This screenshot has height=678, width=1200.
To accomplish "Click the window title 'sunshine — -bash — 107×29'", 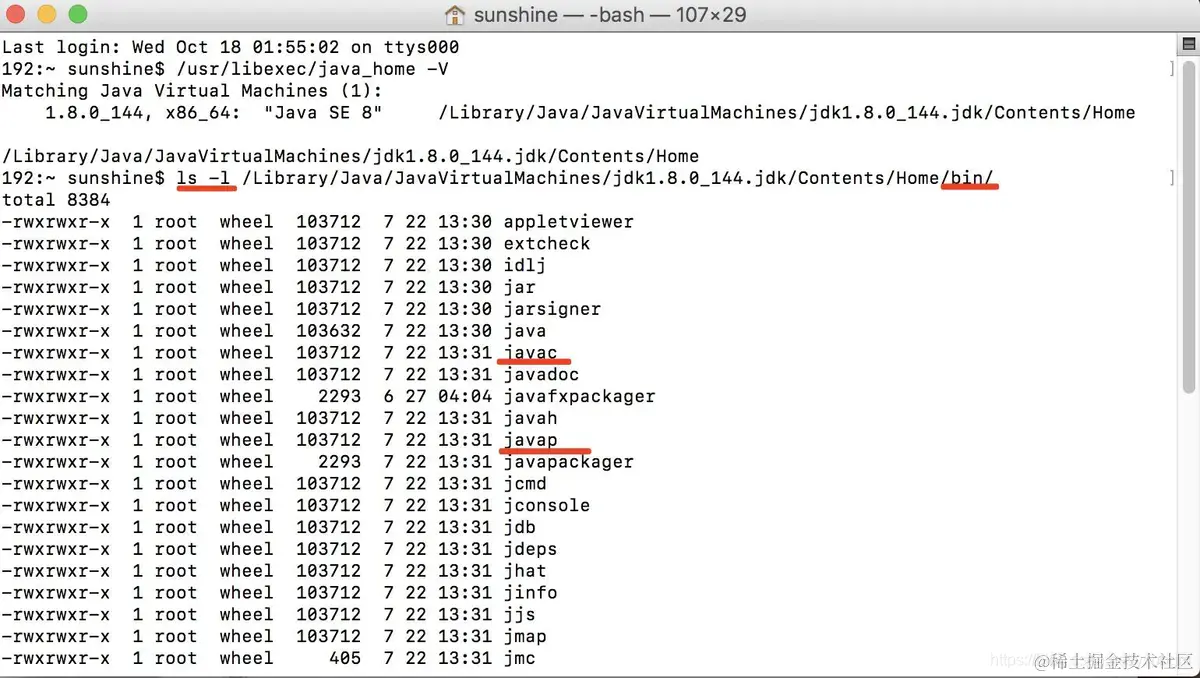I will (610, 15).
